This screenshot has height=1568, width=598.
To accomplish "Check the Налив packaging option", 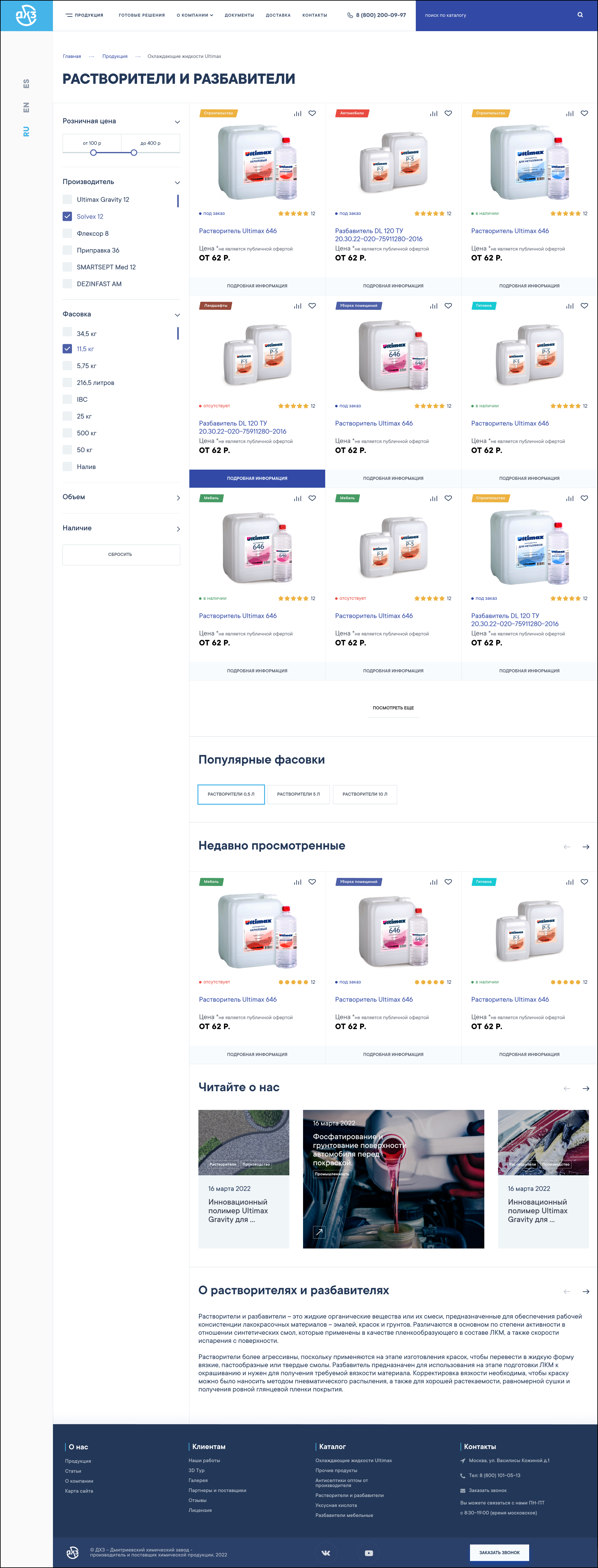I will point(68,467).
